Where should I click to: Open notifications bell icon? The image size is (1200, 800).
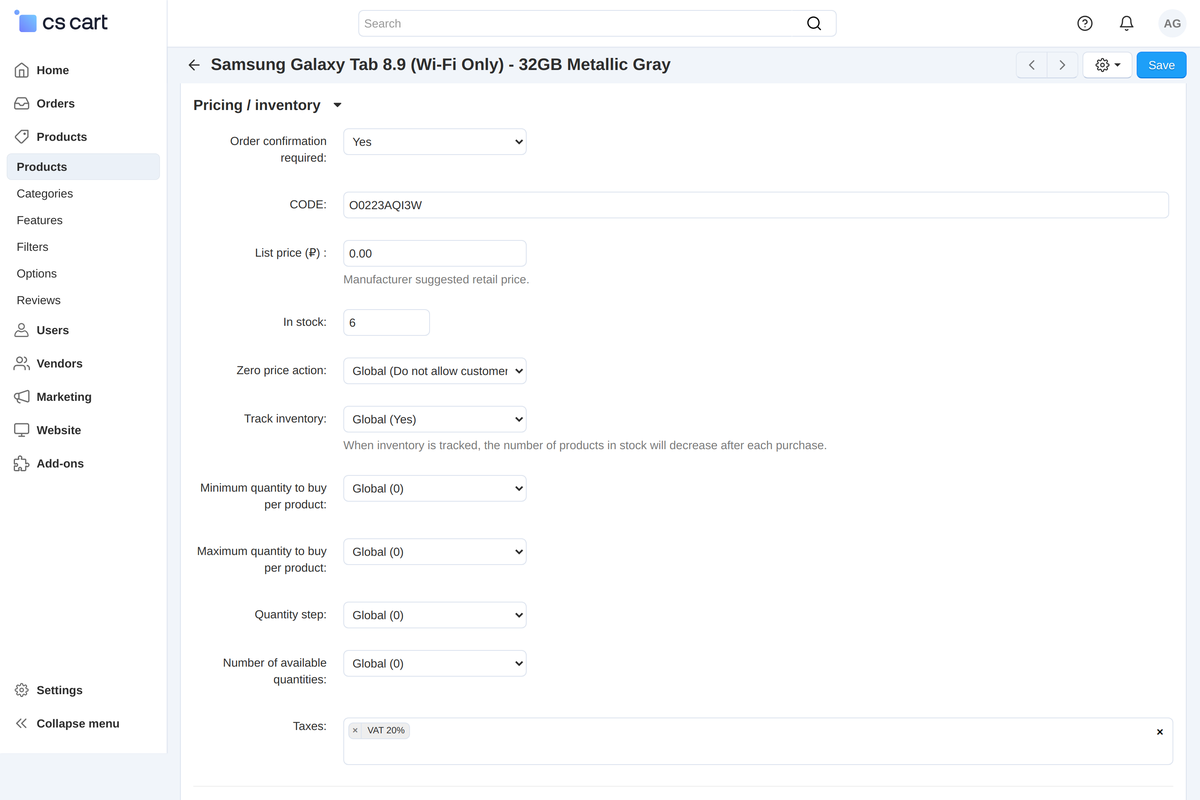pos(1126,24)
